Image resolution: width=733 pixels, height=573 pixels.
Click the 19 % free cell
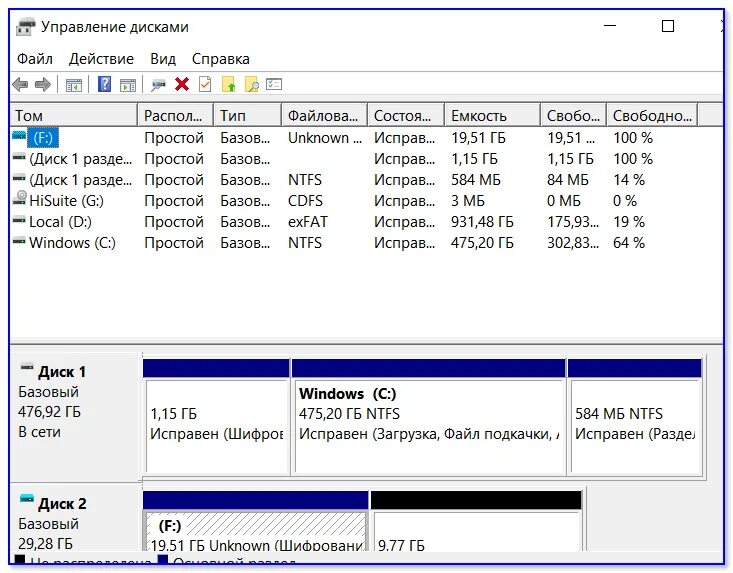coord(629,222)
